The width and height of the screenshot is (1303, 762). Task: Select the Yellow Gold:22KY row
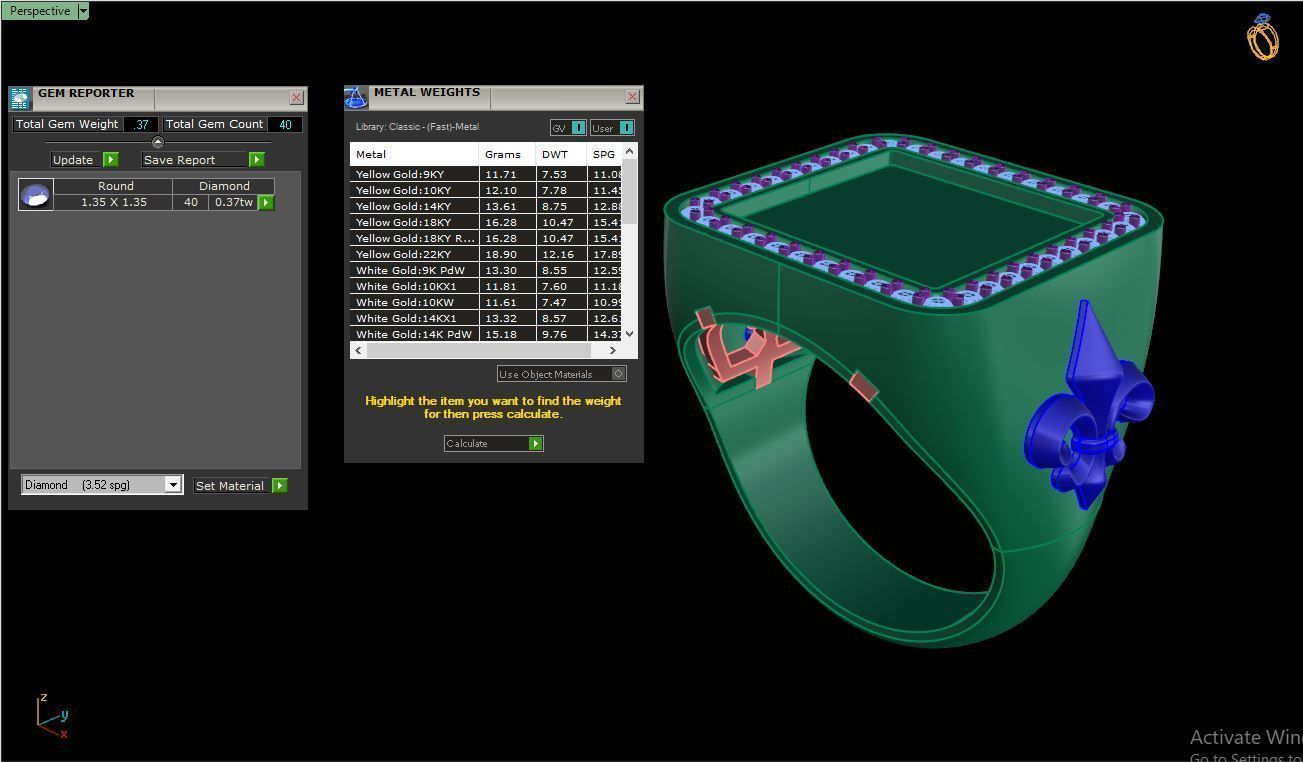tap(486, 254)
